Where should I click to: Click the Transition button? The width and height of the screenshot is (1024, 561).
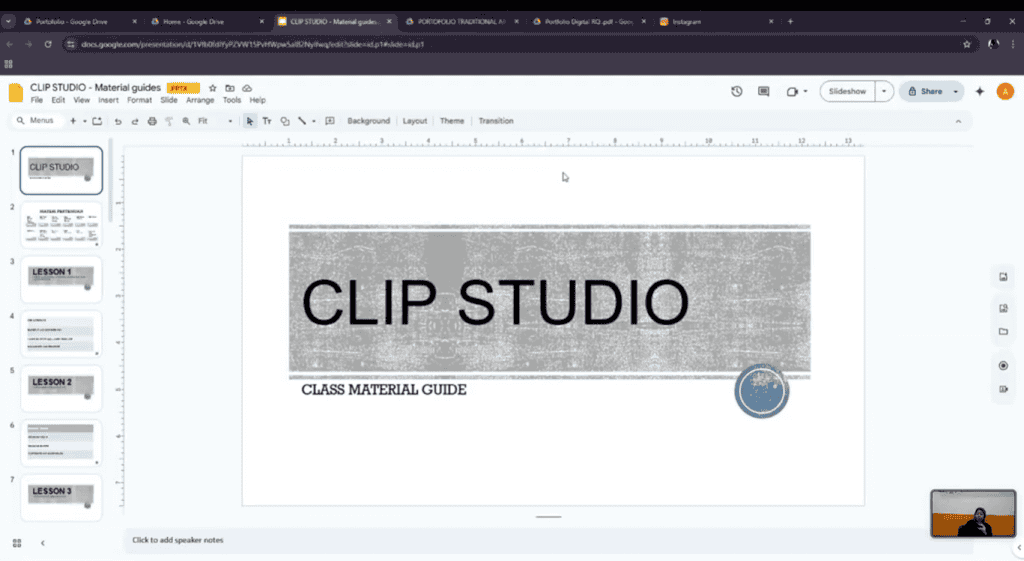tap(496, 121)
